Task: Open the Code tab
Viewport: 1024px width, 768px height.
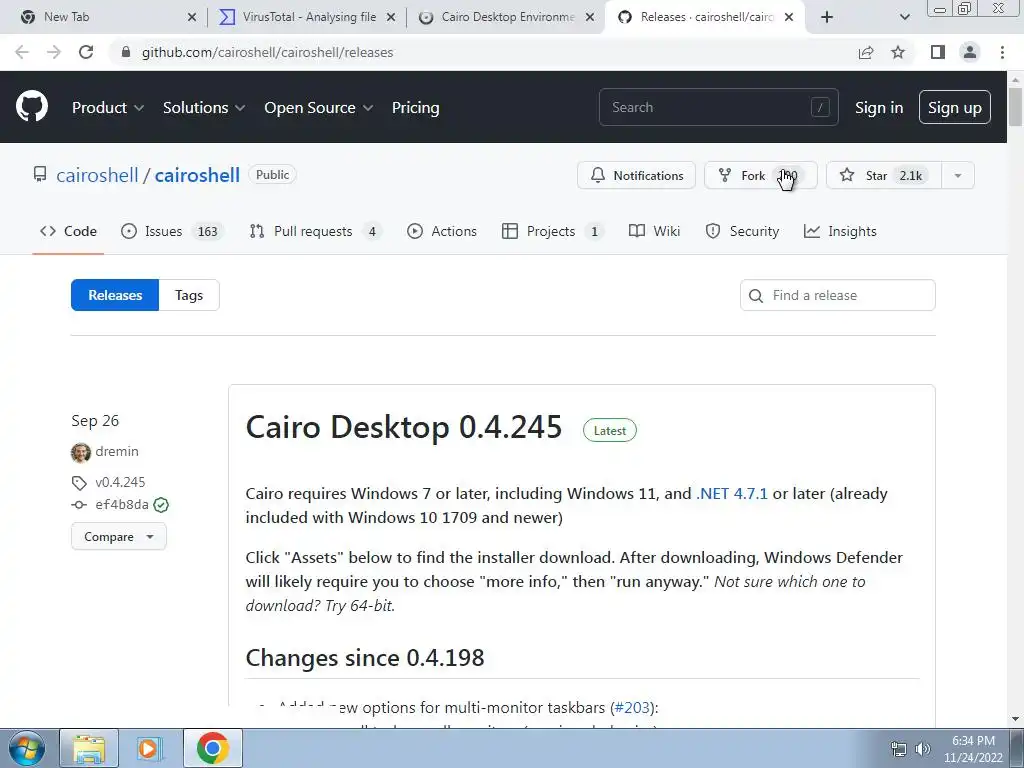Action: pos(68,231)
